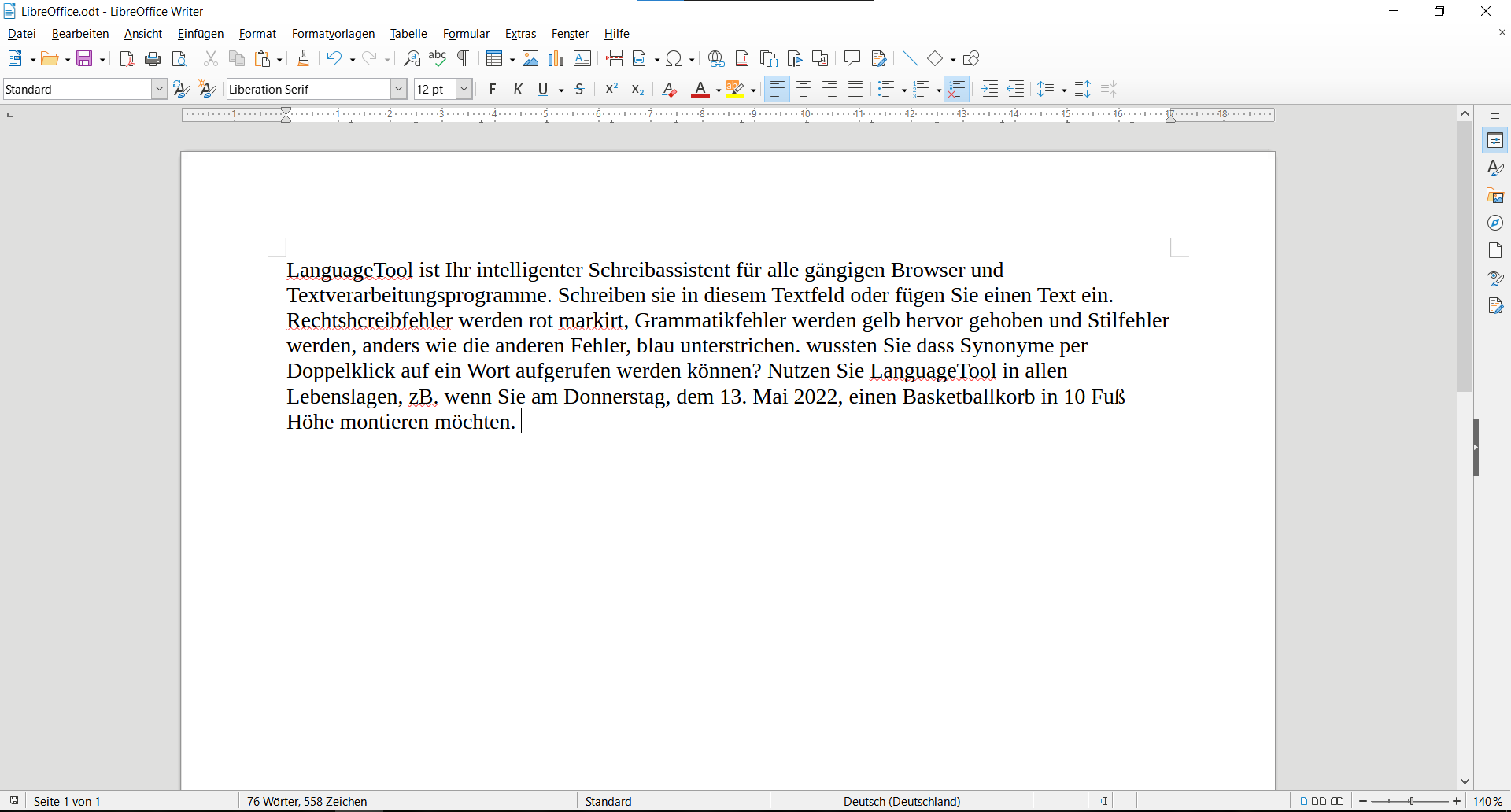Click the Paste clipboard icon

(x=263, y=59)
